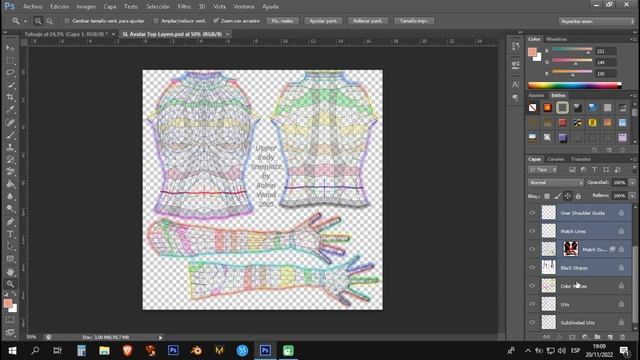
Task: Click the foreground color swatch in toolbox
Action: (8, 303)
